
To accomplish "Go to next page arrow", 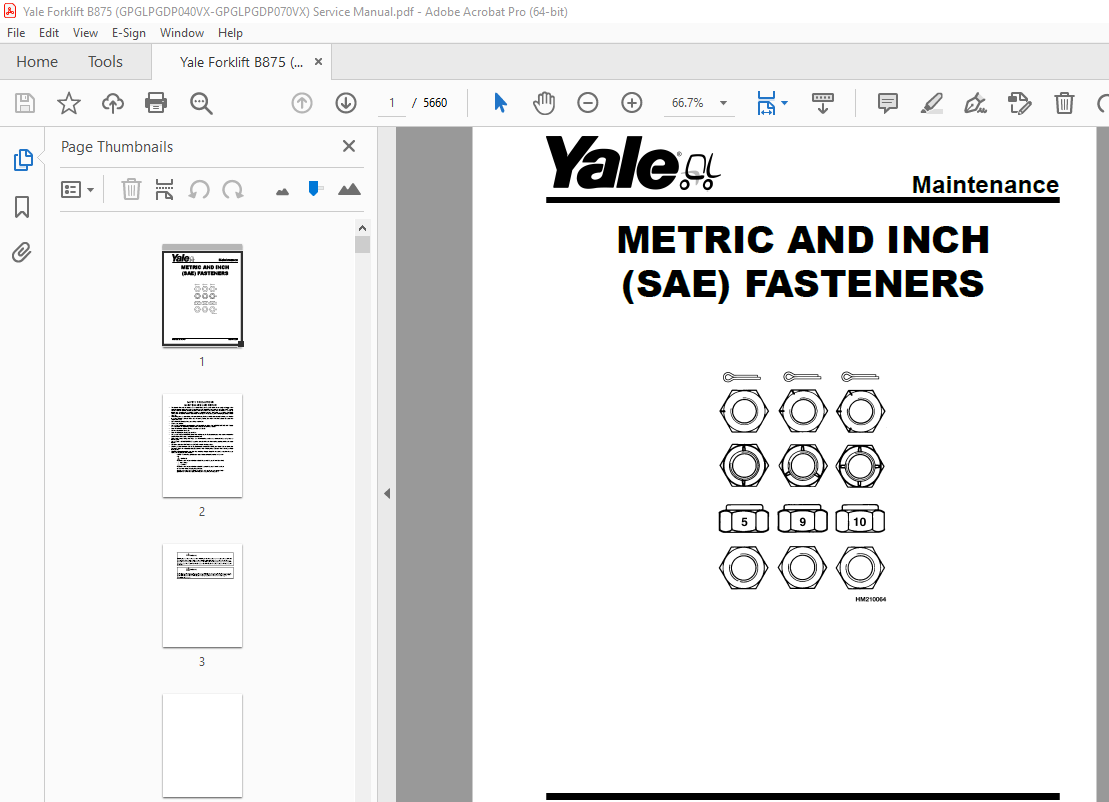I will tap(346, 103).
